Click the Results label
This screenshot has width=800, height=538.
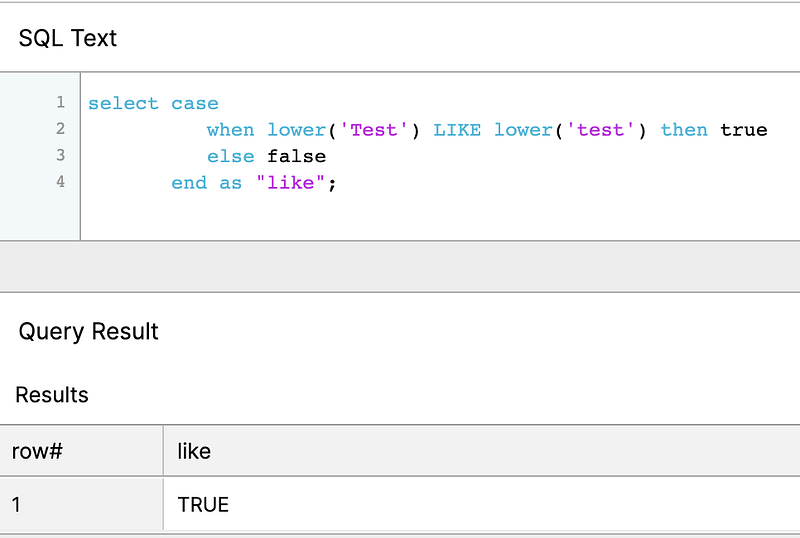[52, 395]
